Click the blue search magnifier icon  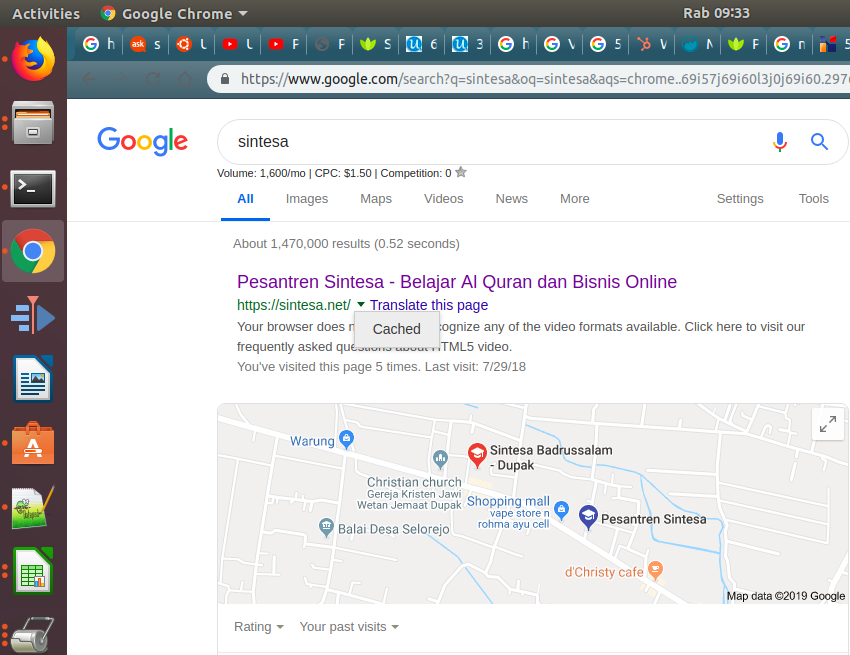pyautogui.click(x=819, y=142)
